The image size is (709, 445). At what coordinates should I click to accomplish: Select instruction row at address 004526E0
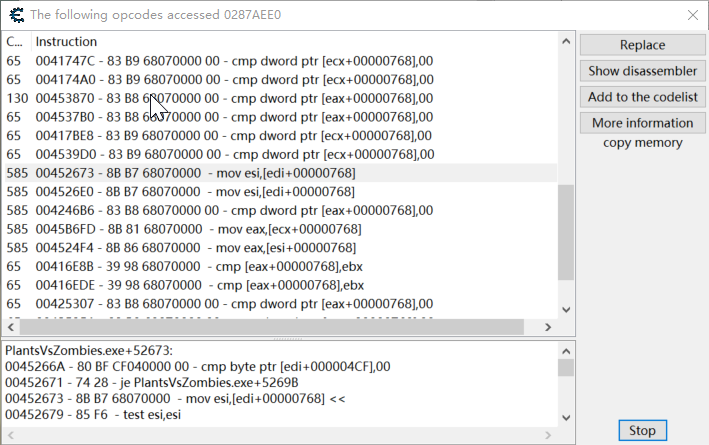point(280,192)
